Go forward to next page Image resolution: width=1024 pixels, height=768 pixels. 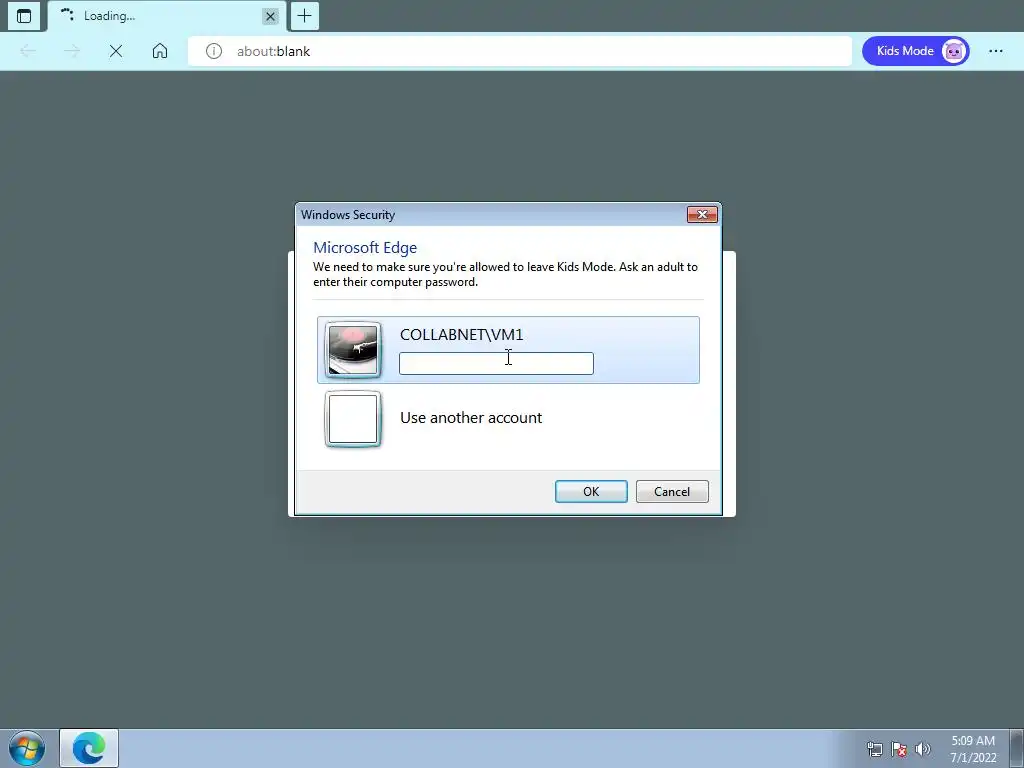(x=72, y=51)
